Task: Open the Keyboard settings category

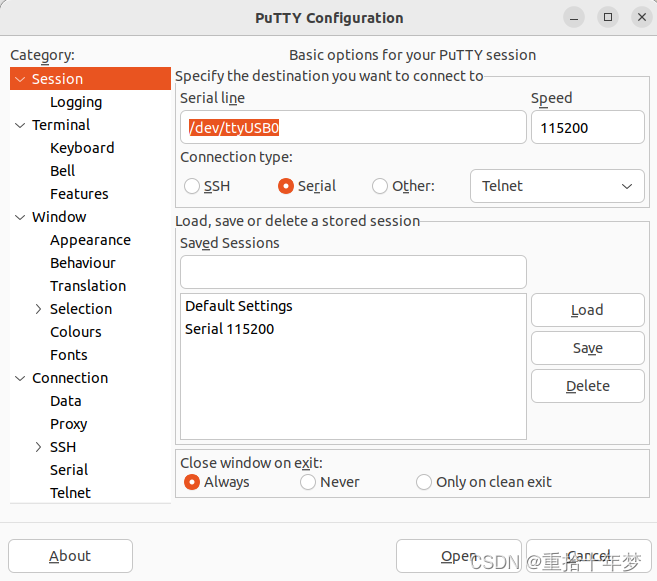Action: (x=82, y=148)
